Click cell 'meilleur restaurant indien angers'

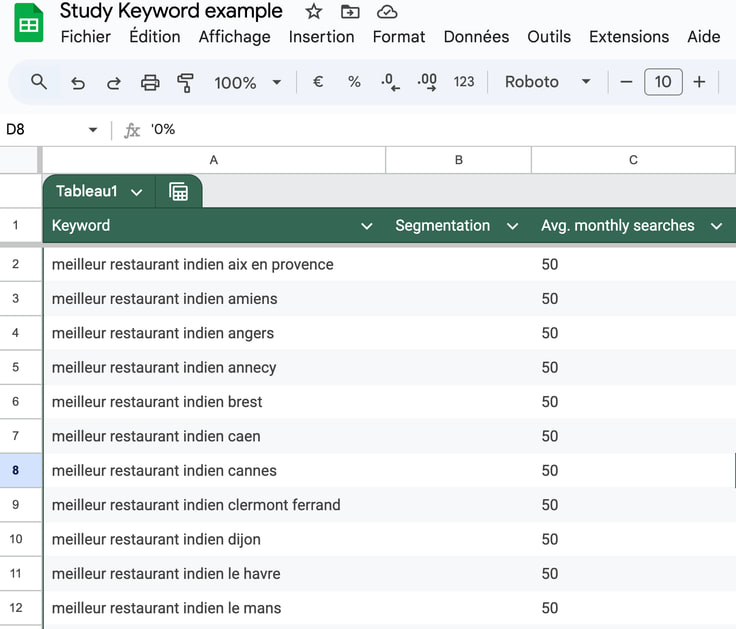[x=215, y=333]
